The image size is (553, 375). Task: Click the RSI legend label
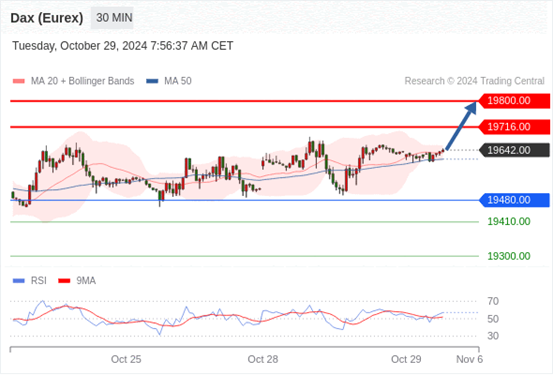click(x=38, y=281)
